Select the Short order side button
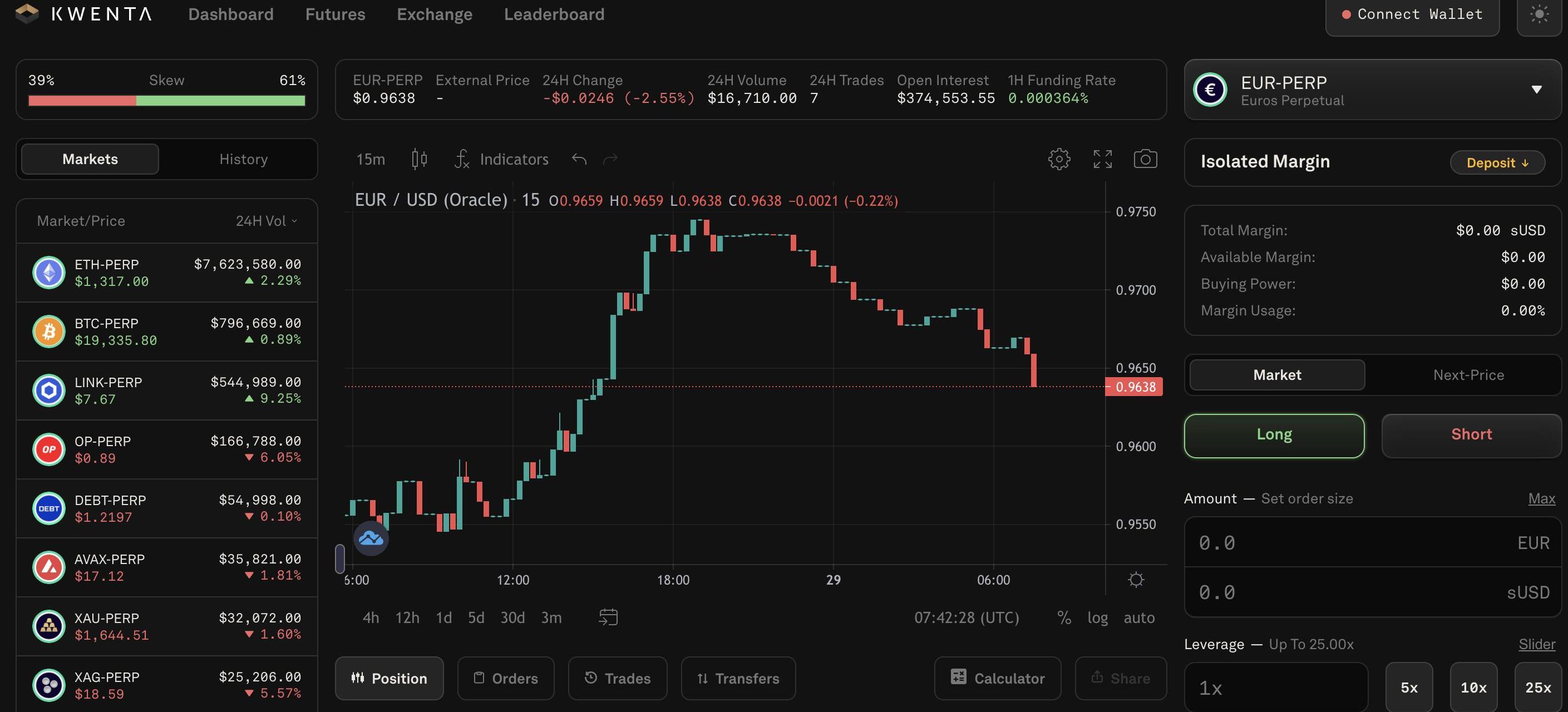This screenshot has width=1568, height=712. [1471, 434]
